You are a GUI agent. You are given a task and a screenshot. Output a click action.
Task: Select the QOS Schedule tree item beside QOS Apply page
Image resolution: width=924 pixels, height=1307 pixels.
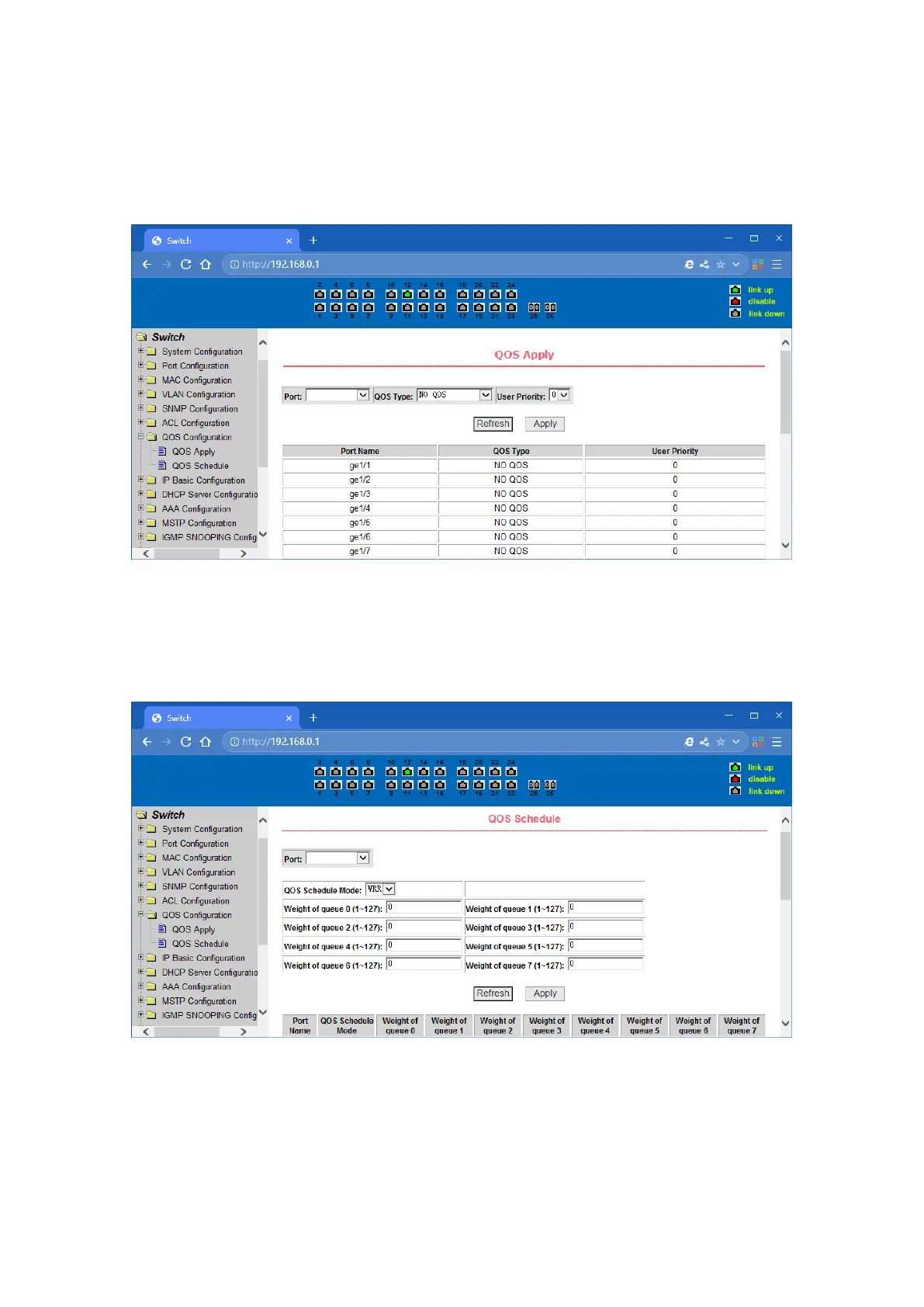(200, 466)
